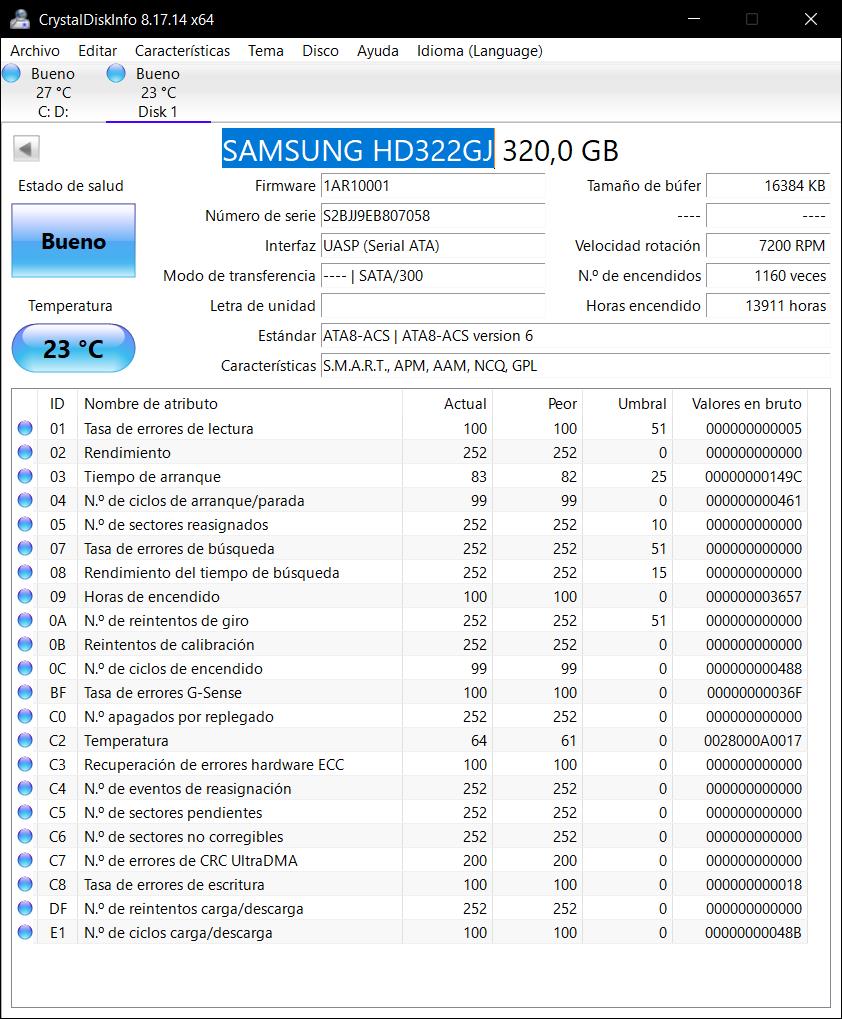
Task: Click the Valores en bruto column header
Action: coord(741,404)
